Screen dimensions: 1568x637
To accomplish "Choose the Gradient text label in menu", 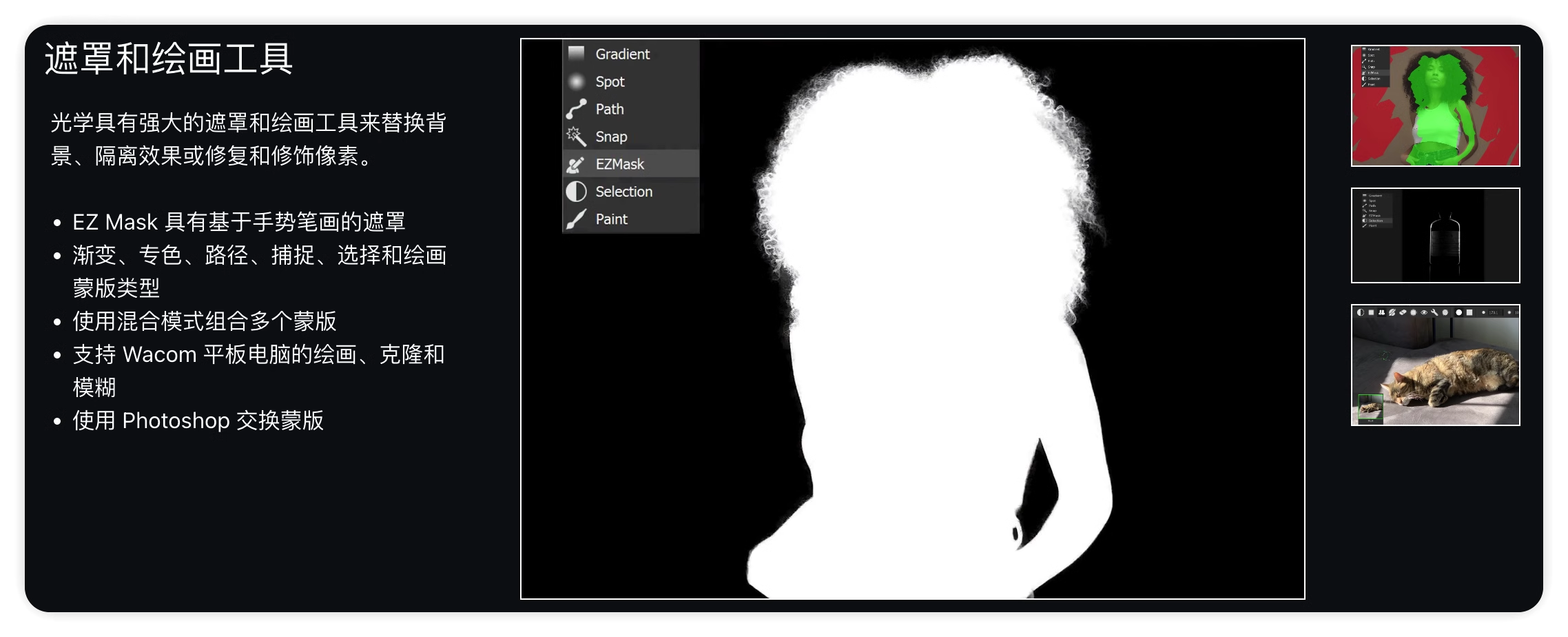I will 622,54.
